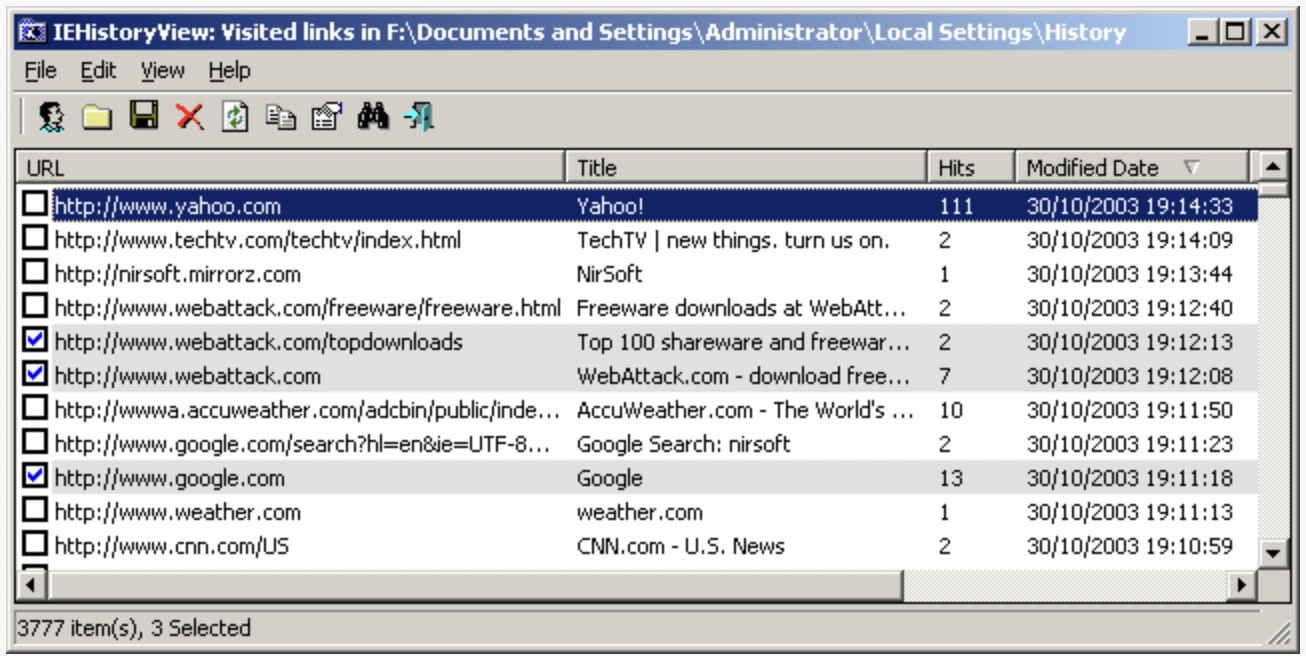
Task: Click the date 30/10/2003 19:10:59
Action: 1130,546
